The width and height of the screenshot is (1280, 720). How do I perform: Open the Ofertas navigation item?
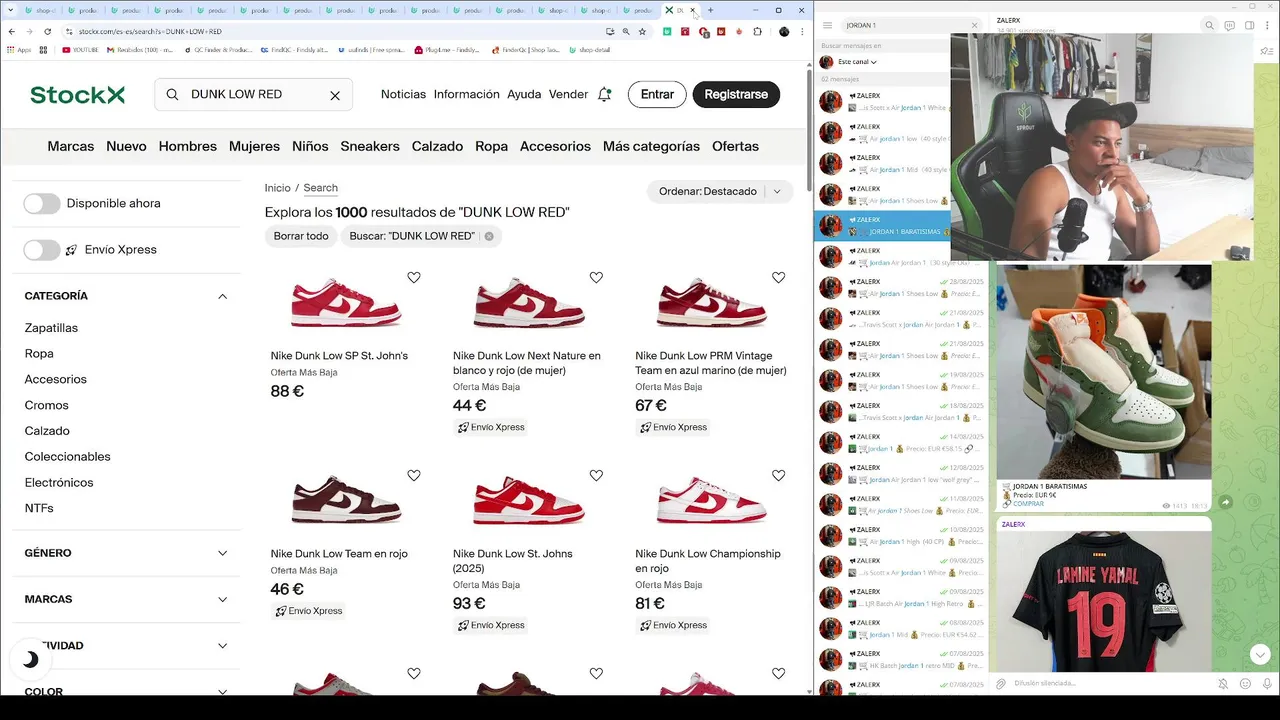[735, 146]
